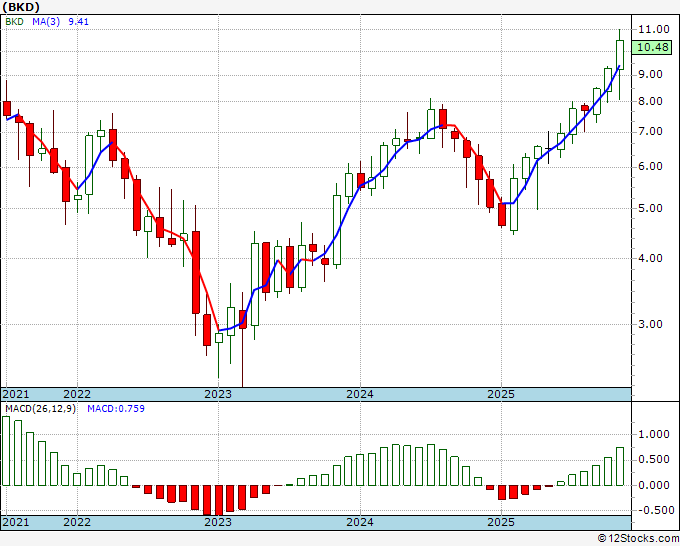Click the 6.00 price axis label
The image size is (680, 546).
650,167
